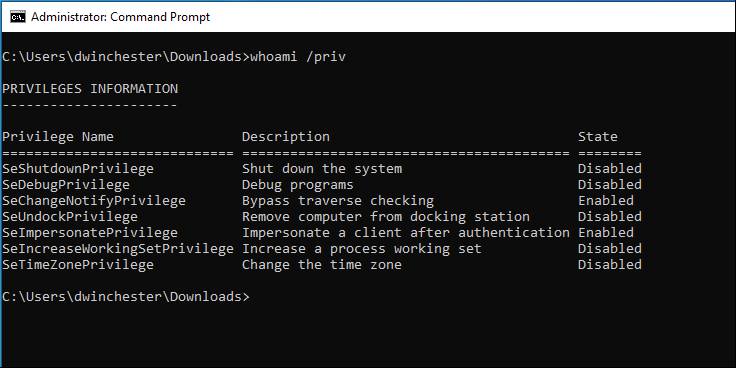Click SeIncreaseWorkingSetPrivilege in the list
736x368 pixels.
(118, 249)
